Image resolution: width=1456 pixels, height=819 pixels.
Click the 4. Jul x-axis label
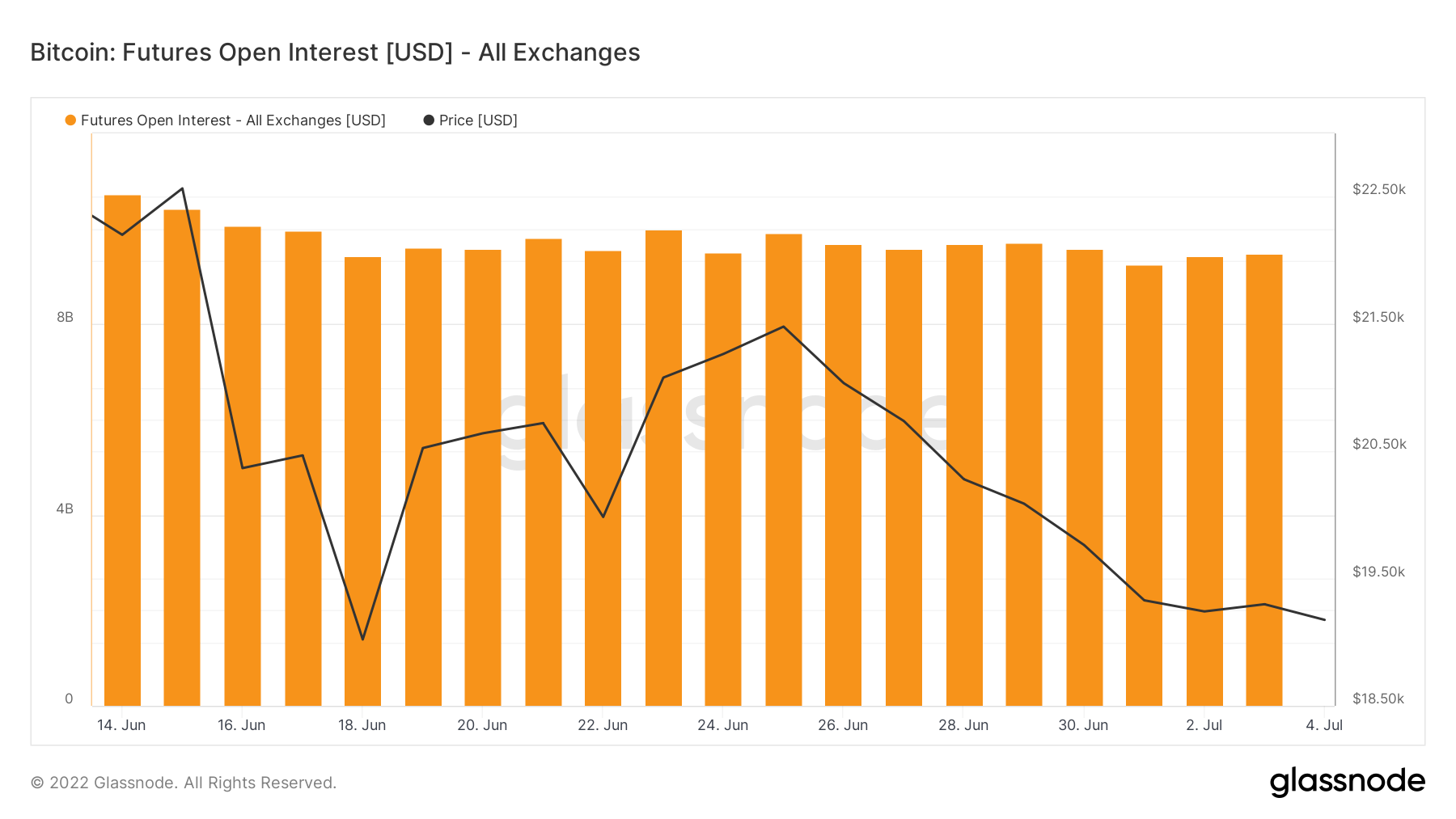(x=1323, y=725)
